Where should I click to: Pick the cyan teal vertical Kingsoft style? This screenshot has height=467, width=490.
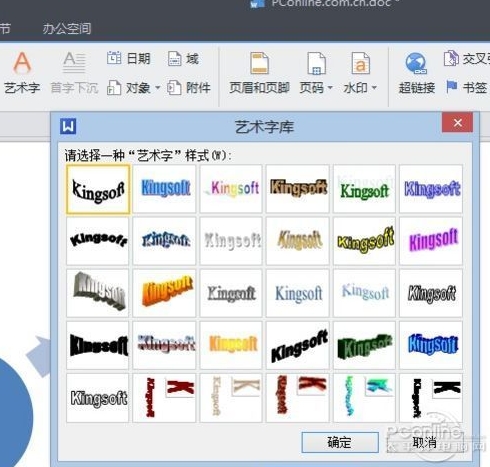364,398
